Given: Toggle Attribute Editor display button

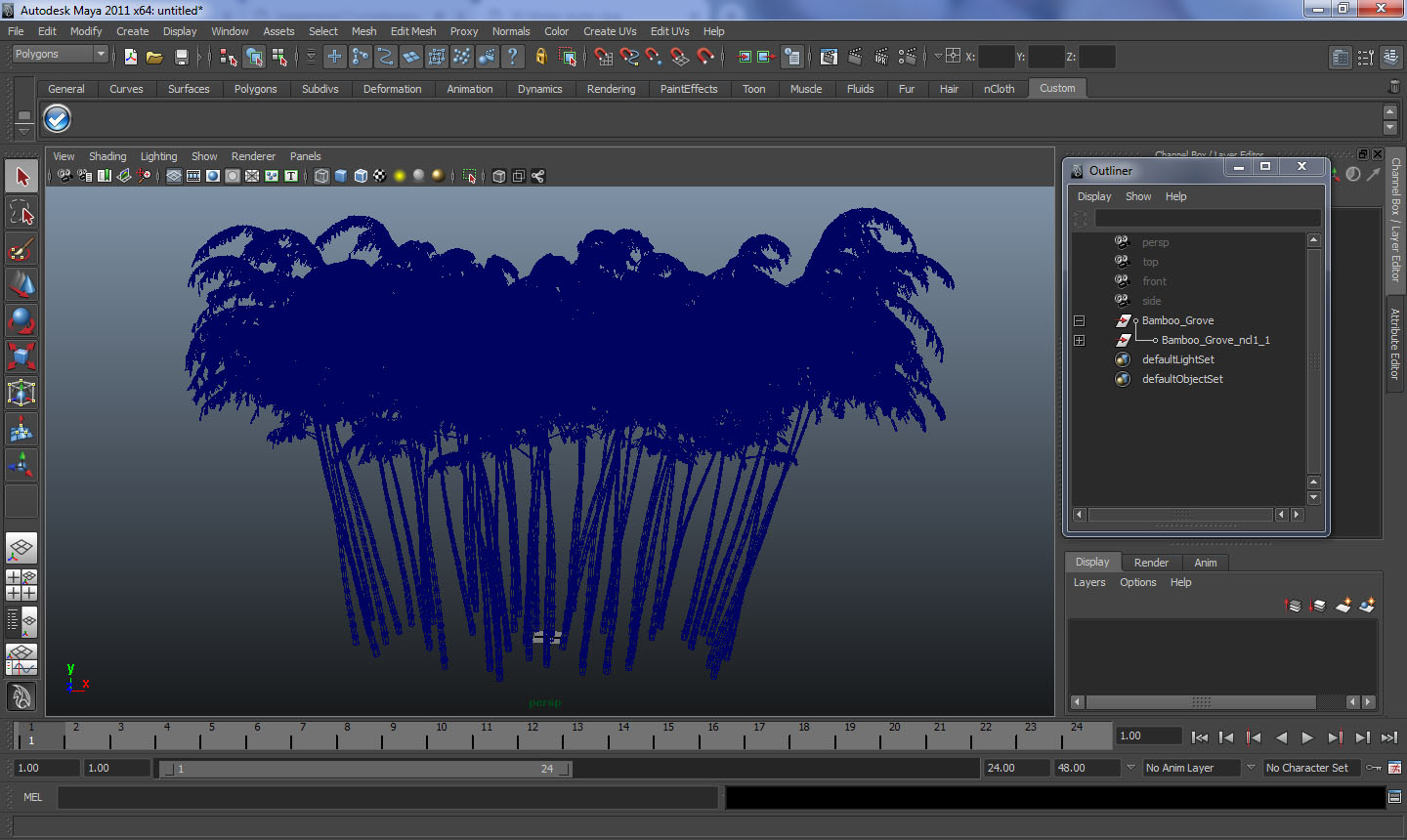Looking at the screenshot, I should click(x=1341, y=58).
